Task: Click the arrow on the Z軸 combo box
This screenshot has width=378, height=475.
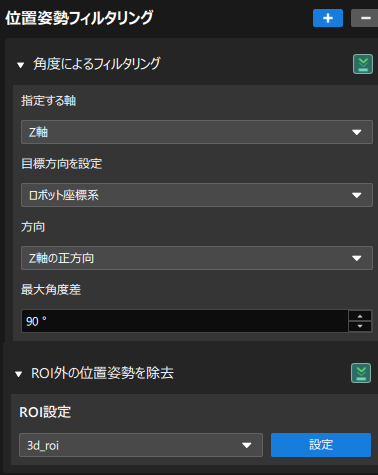Action: click(357, 132)
